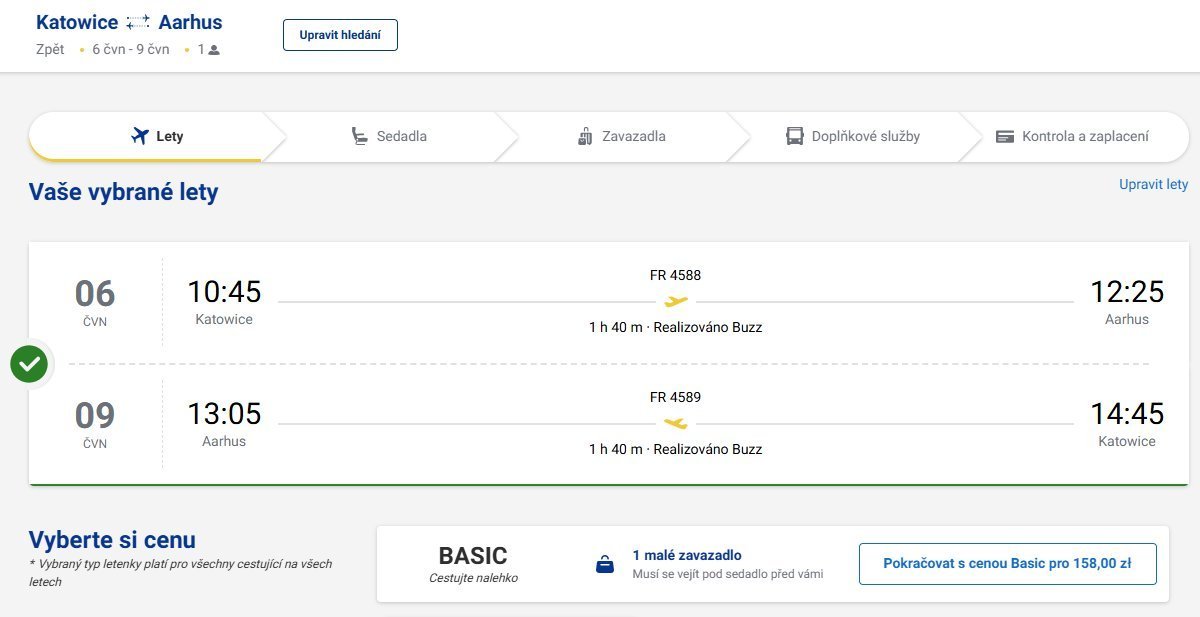Click the round-trip arrows icon between cities
This screenshot has height=617, width=1200.
pyautogui.click(x=138, y=23)
